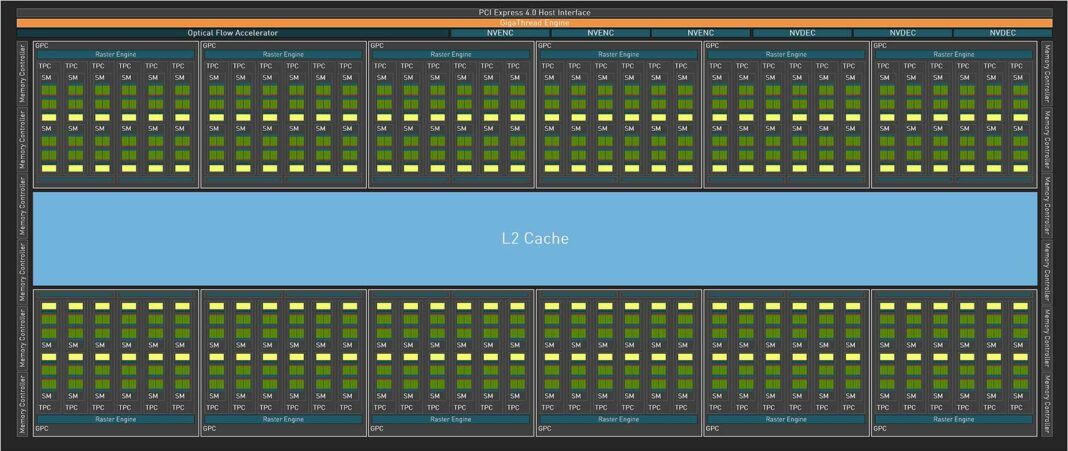Click the GPC label of top-left cluster
The height and width of the screenshot is (451, 1068).
pyautogui.click(x=42, y=46)
